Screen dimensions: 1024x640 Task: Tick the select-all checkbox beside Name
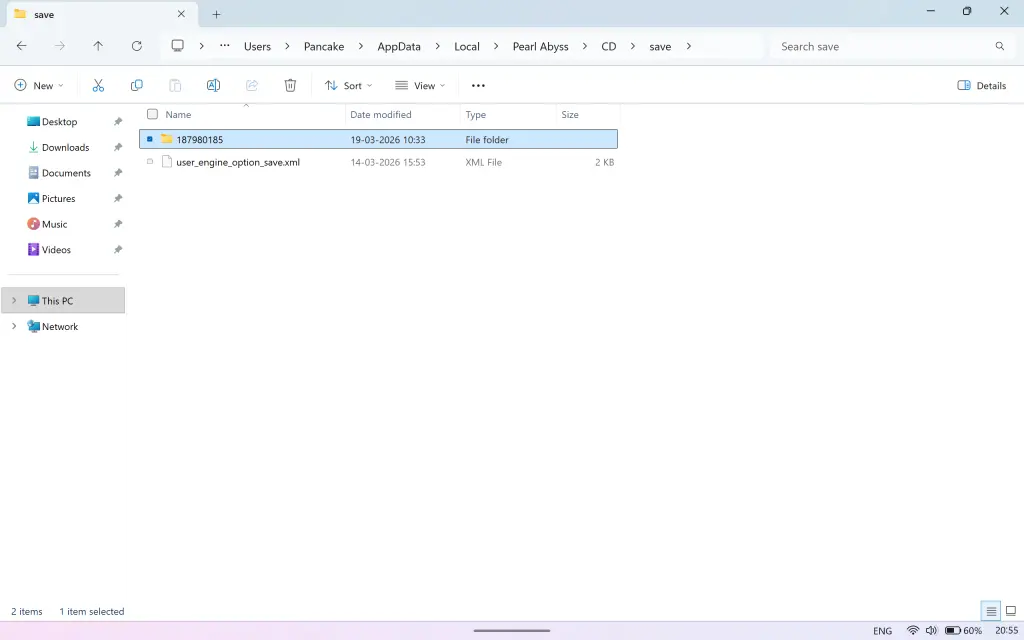tap(152, 114)
